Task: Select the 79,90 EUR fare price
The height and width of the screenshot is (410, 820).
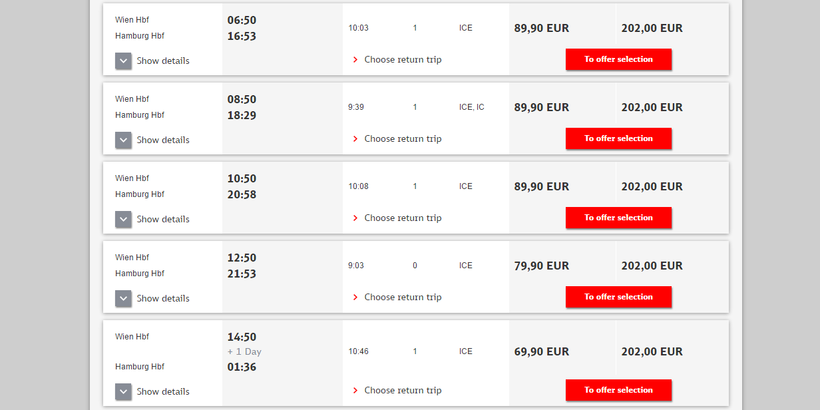Action: point(541,266)
